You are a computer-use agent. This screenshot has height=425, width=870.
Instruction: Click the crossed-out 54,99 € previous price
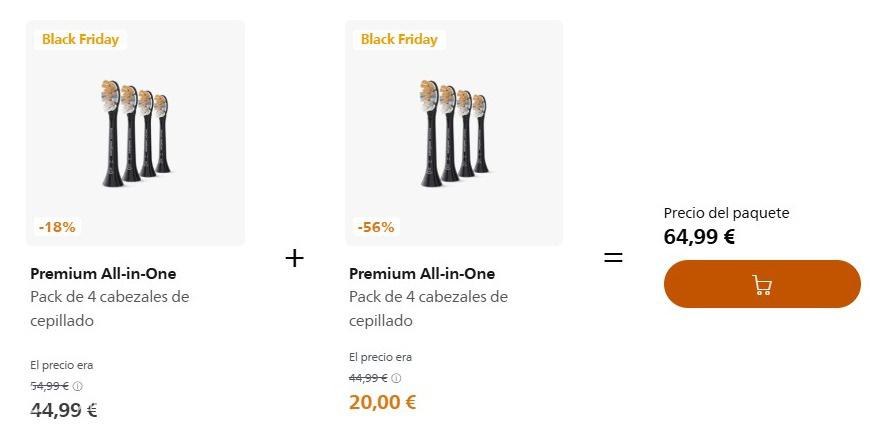point(49,386)
